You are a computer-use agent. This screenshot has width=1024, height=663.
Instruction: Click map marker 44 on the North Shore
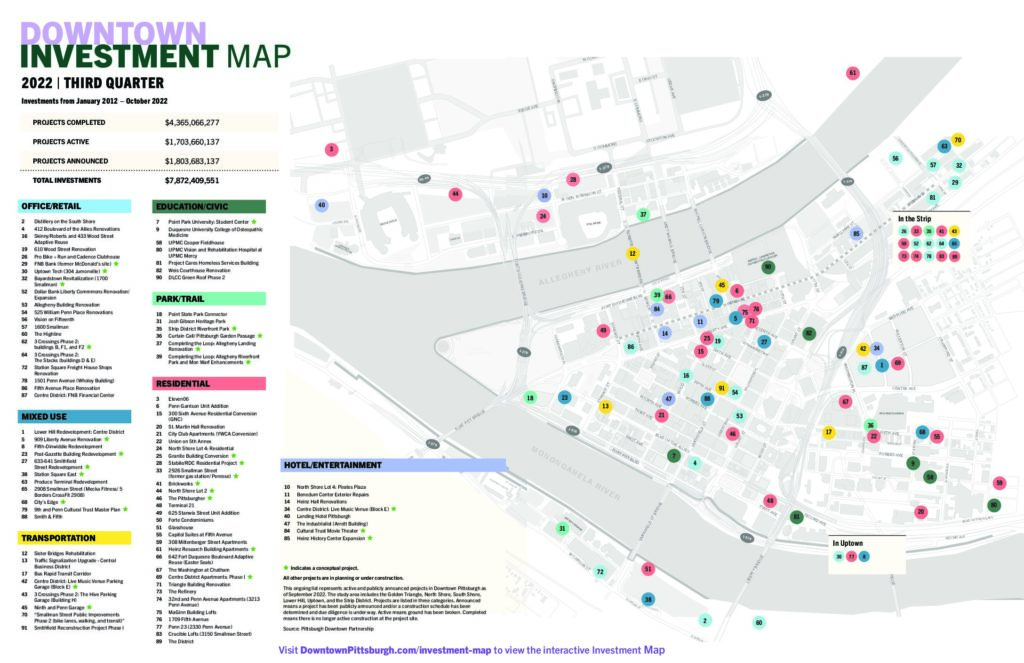pos(455,193)
